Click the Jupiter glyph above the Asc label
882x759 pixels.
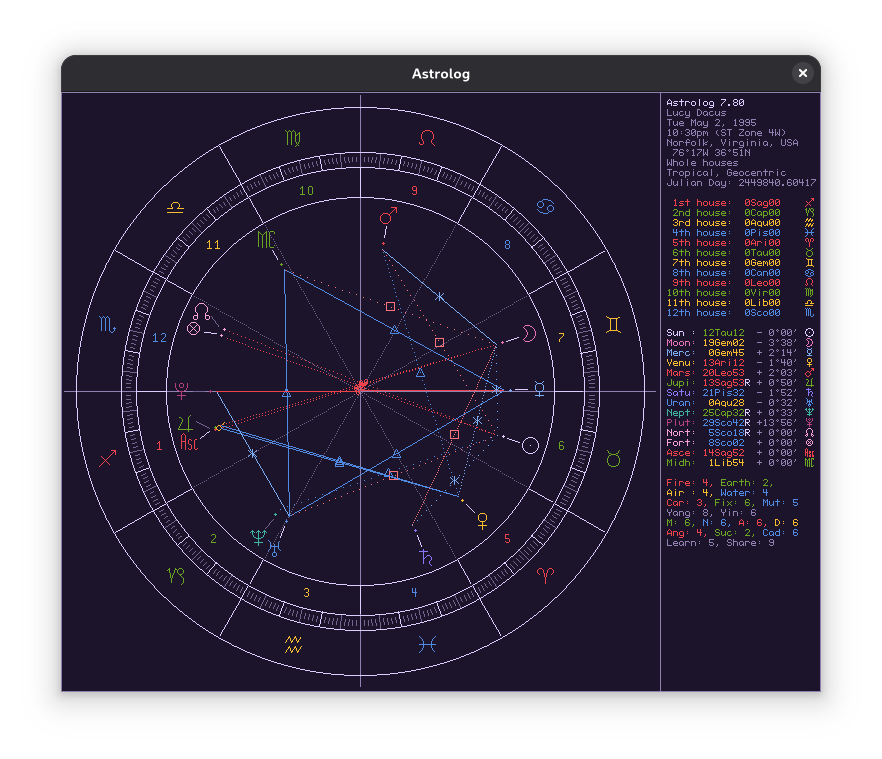pyautogui.click(x=184, y=423)
